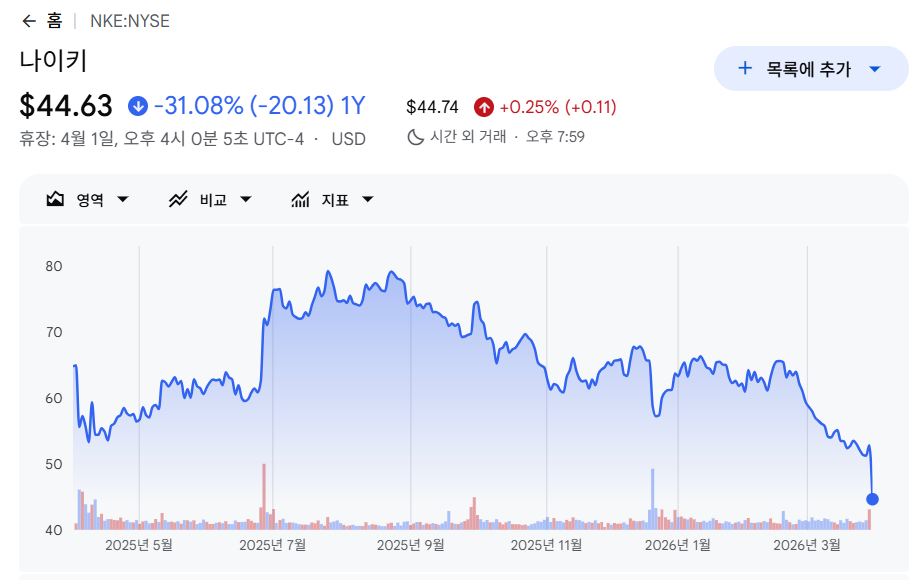Click the current price dot on chart
919x580 pixels.
[872, 499]
